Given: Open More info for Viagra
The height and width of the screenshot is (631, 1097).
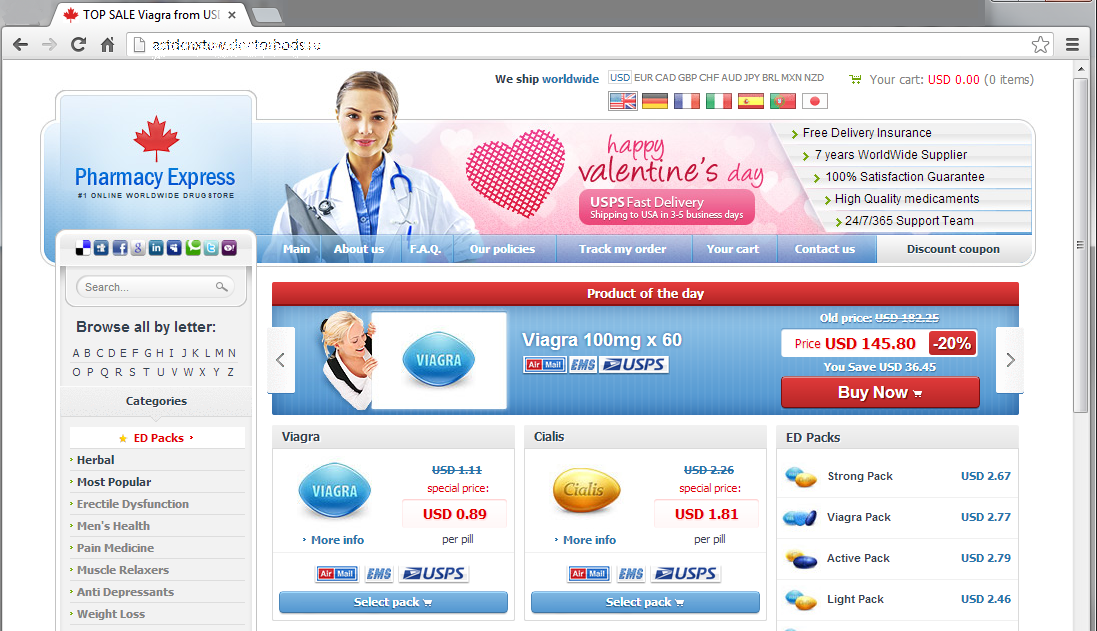Looking at the screenshot, I should point(337,540).
